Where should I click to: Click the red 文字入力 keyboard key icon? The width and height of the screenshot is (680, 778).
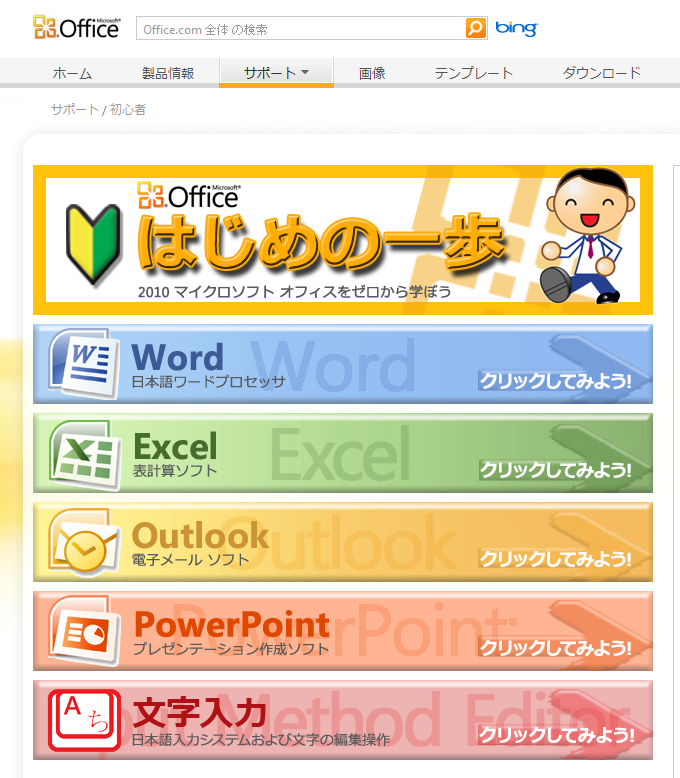coord(84,720)
